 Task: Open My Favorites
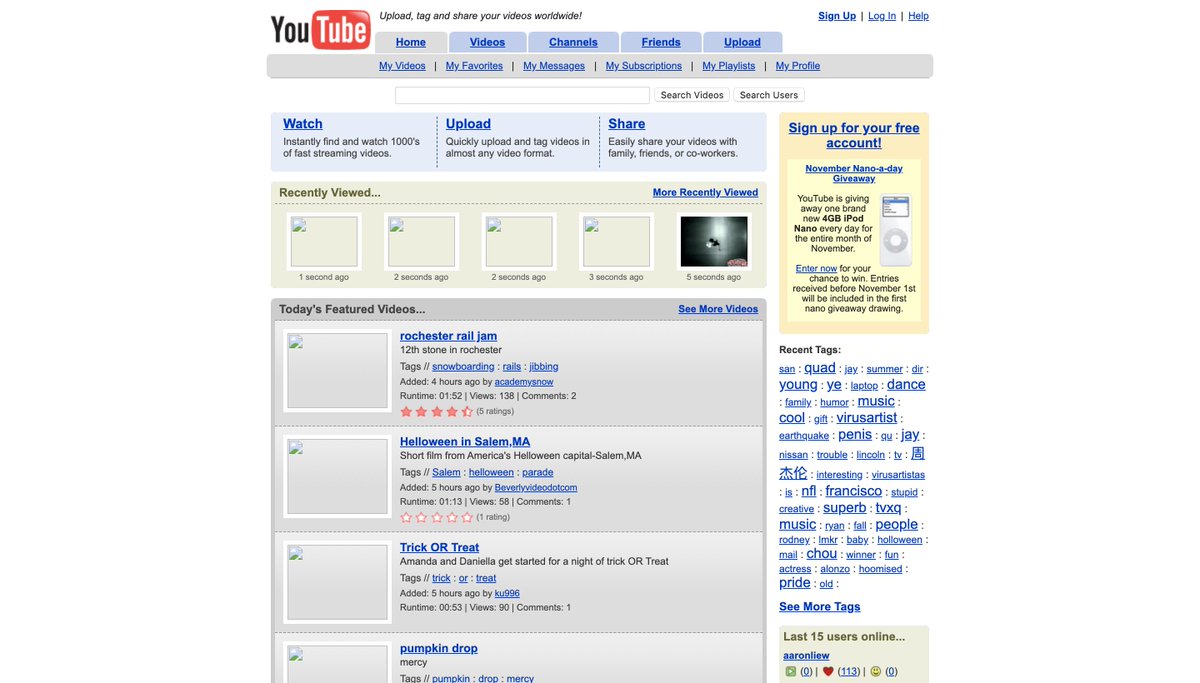[x=474, y=66]
